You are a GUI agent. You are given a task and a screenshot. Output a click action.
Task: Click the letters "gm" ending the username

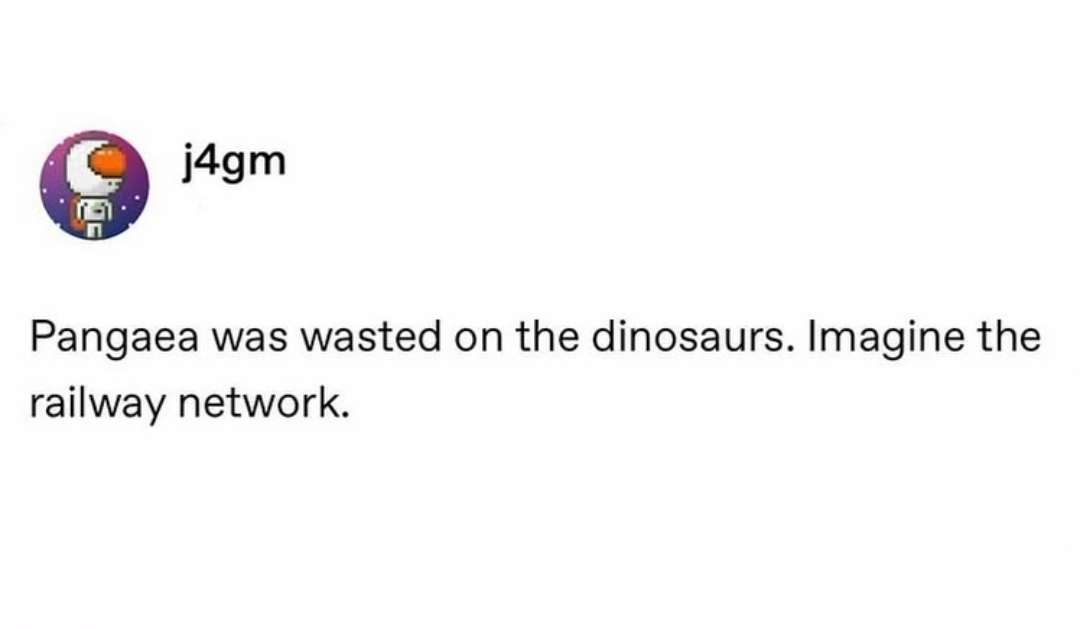[254, 163]
